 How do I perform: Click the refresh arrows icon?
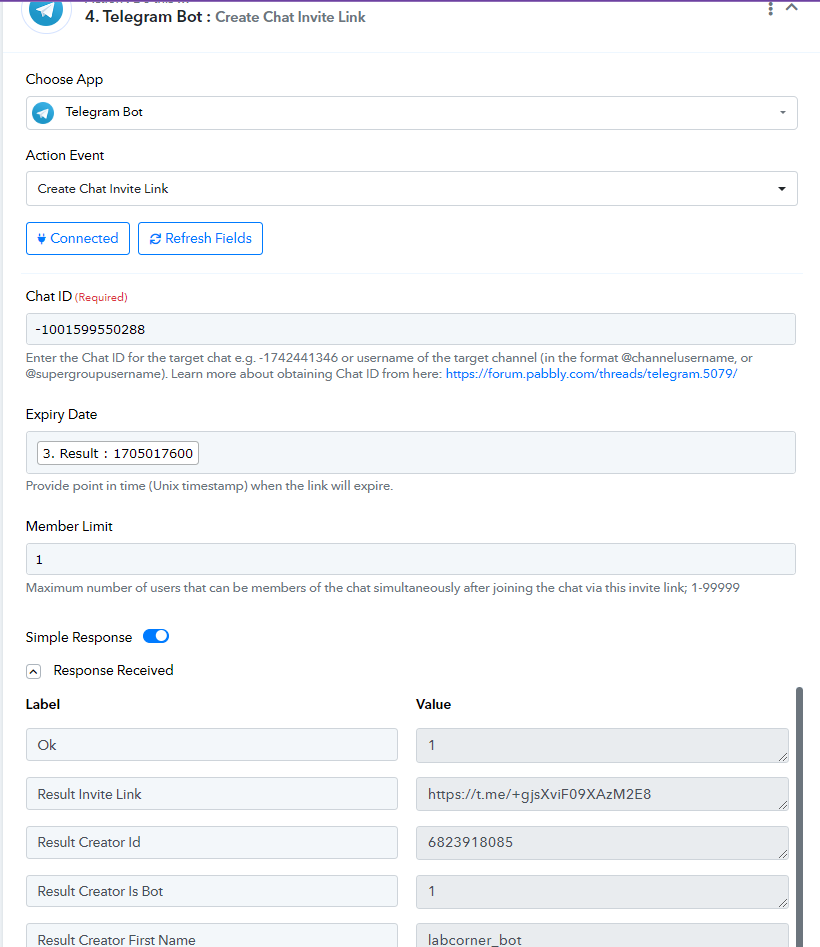pyautogui.click(x=155, y=239)
